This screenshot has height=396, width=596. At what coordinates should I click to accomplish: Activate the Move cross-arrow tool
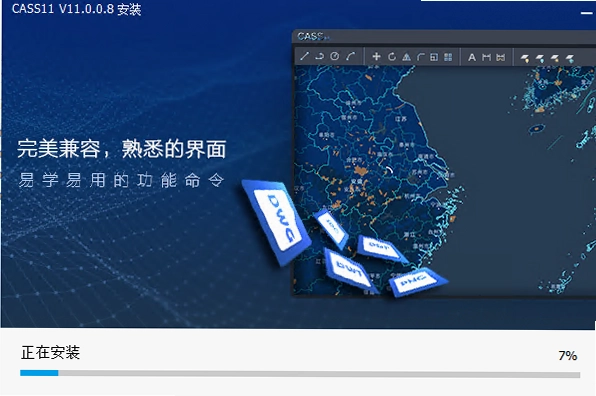pyautogui.click(x=376, y=57)
